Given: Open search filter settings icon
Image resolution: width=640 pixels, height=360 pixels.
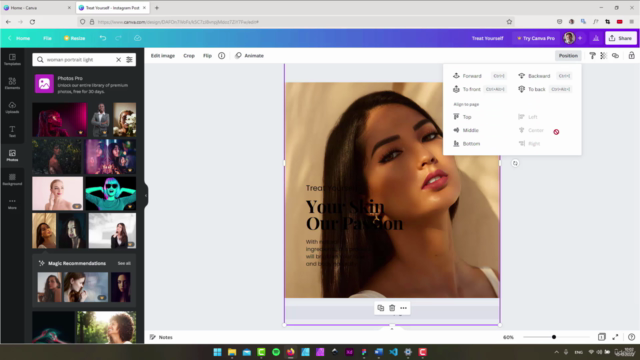Looking at the screenshot, I should 129,60.
